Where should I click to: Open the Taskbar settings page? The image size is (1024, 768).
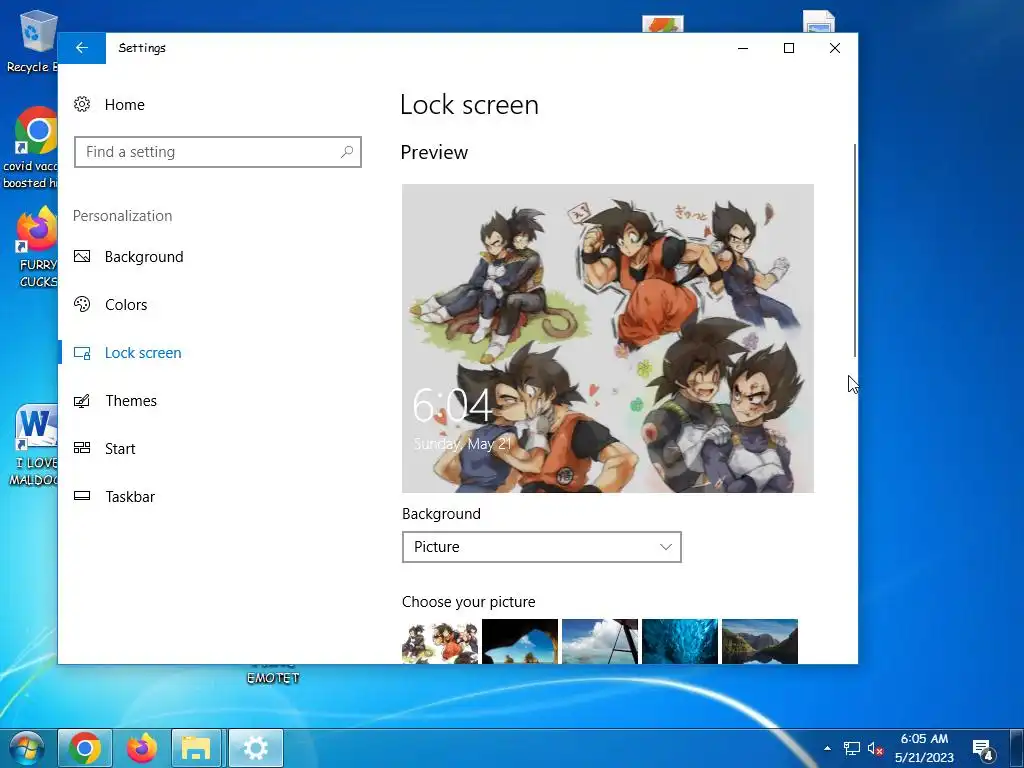[130, 497]
